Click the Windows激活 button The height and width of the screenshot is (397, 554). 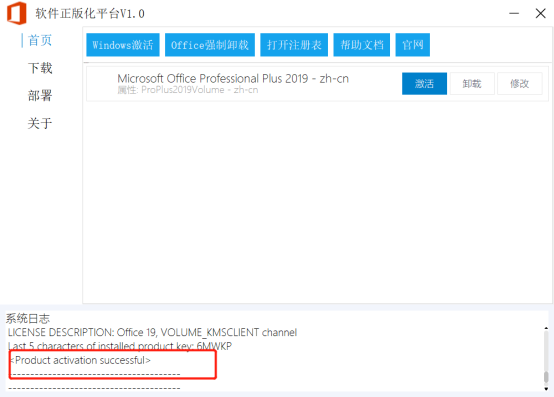point(123,45)
